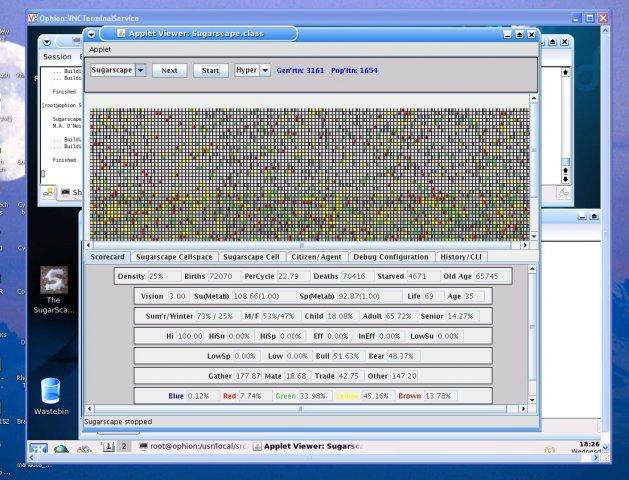629x480 pixels.
Task: Open the Wastebin desktop icon
Action: 51,395
